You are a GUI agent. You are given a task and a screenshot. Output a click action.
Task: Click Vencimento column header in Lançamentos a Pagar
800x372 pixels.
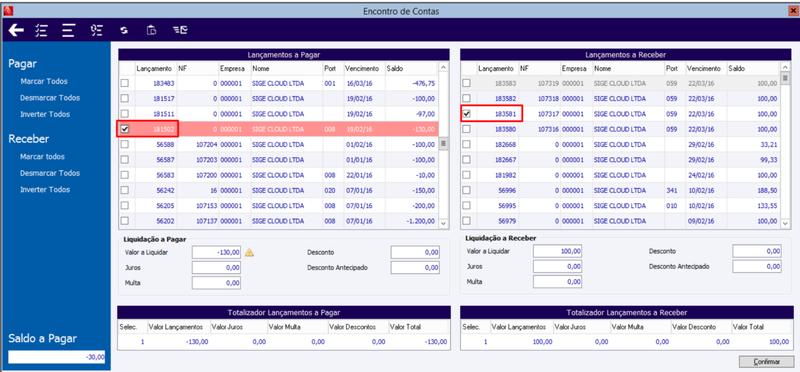364,68
